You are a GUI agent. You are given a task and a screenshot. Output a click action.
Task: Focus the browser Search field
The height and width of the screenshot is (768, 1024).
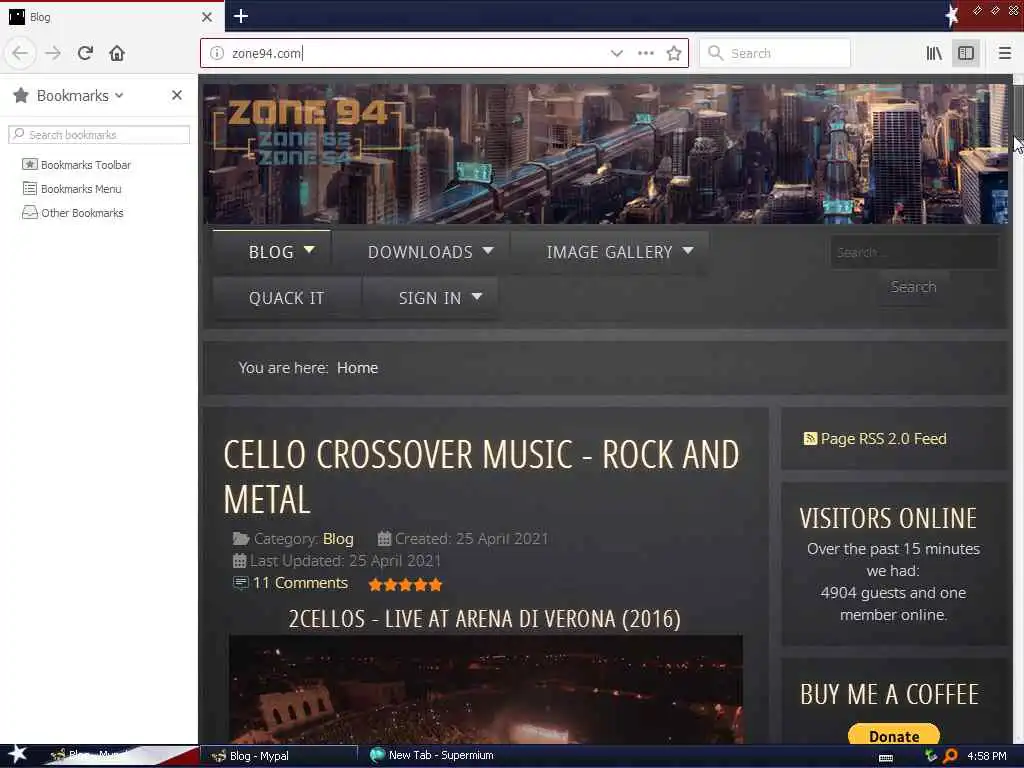point(775,53)
